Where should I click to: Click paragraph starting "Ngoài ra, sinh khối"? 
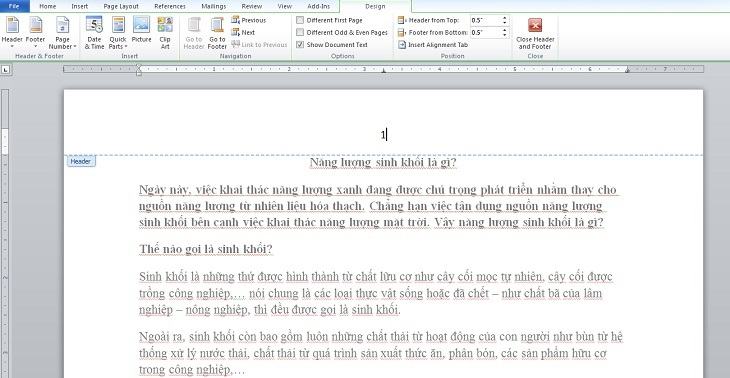click(381, 353)
